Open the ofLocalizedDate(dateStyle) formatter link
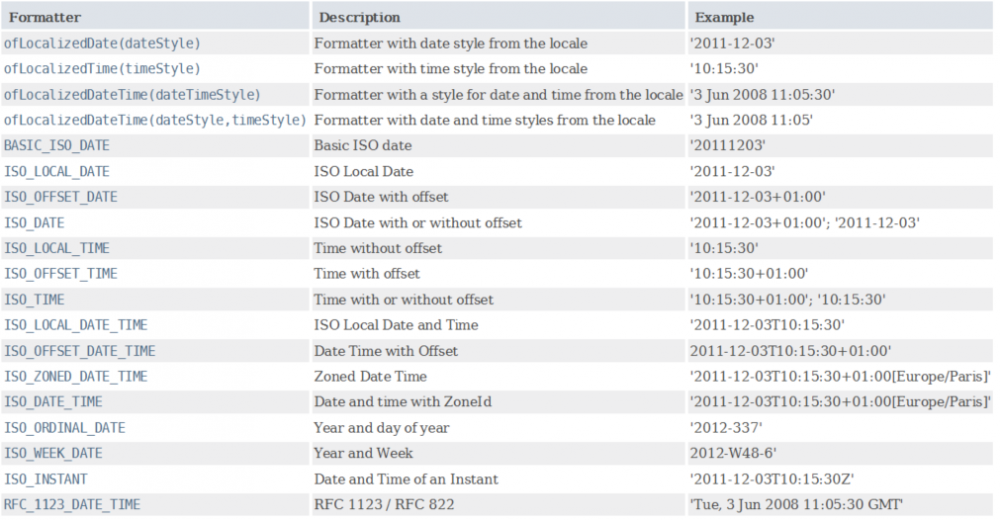 102,43
